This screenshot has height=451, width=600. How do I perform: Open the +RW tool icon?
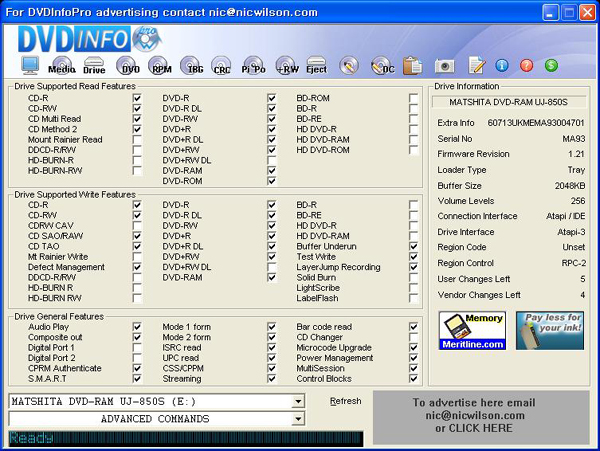pyautogui.click(x=286, y=65)
